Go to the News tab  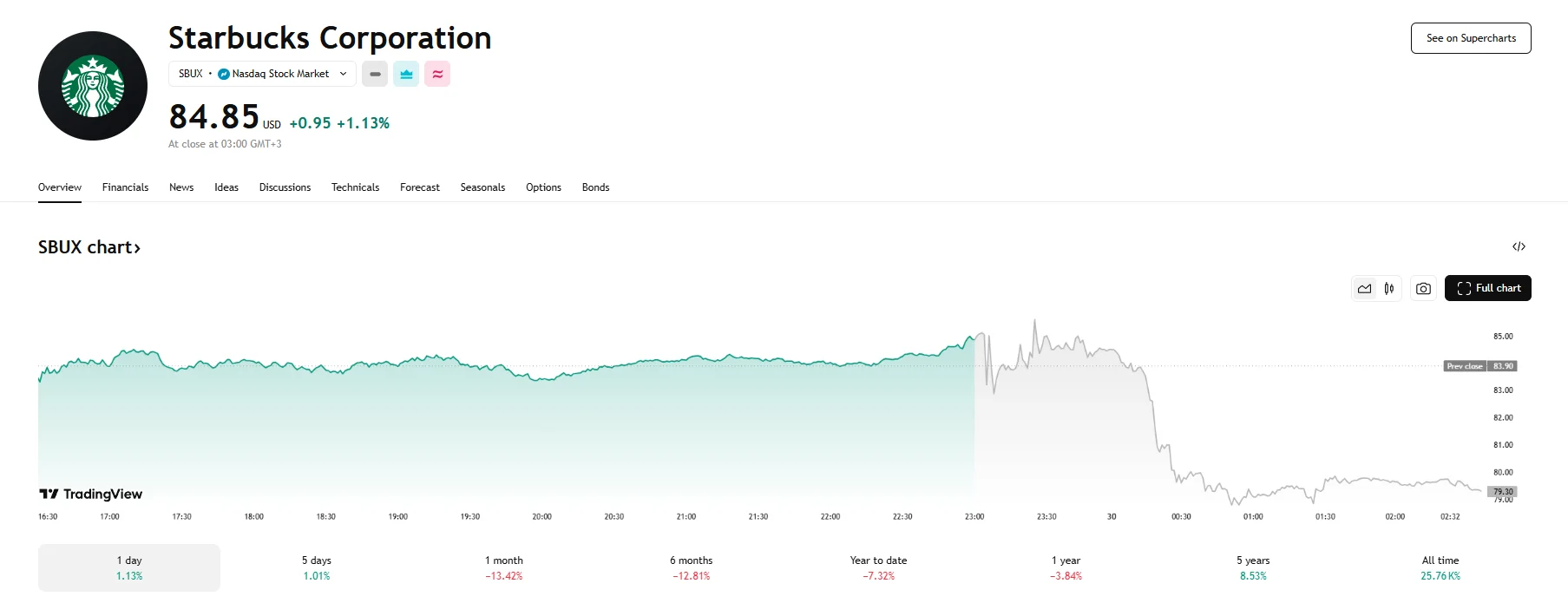click(x=181, y=187)
